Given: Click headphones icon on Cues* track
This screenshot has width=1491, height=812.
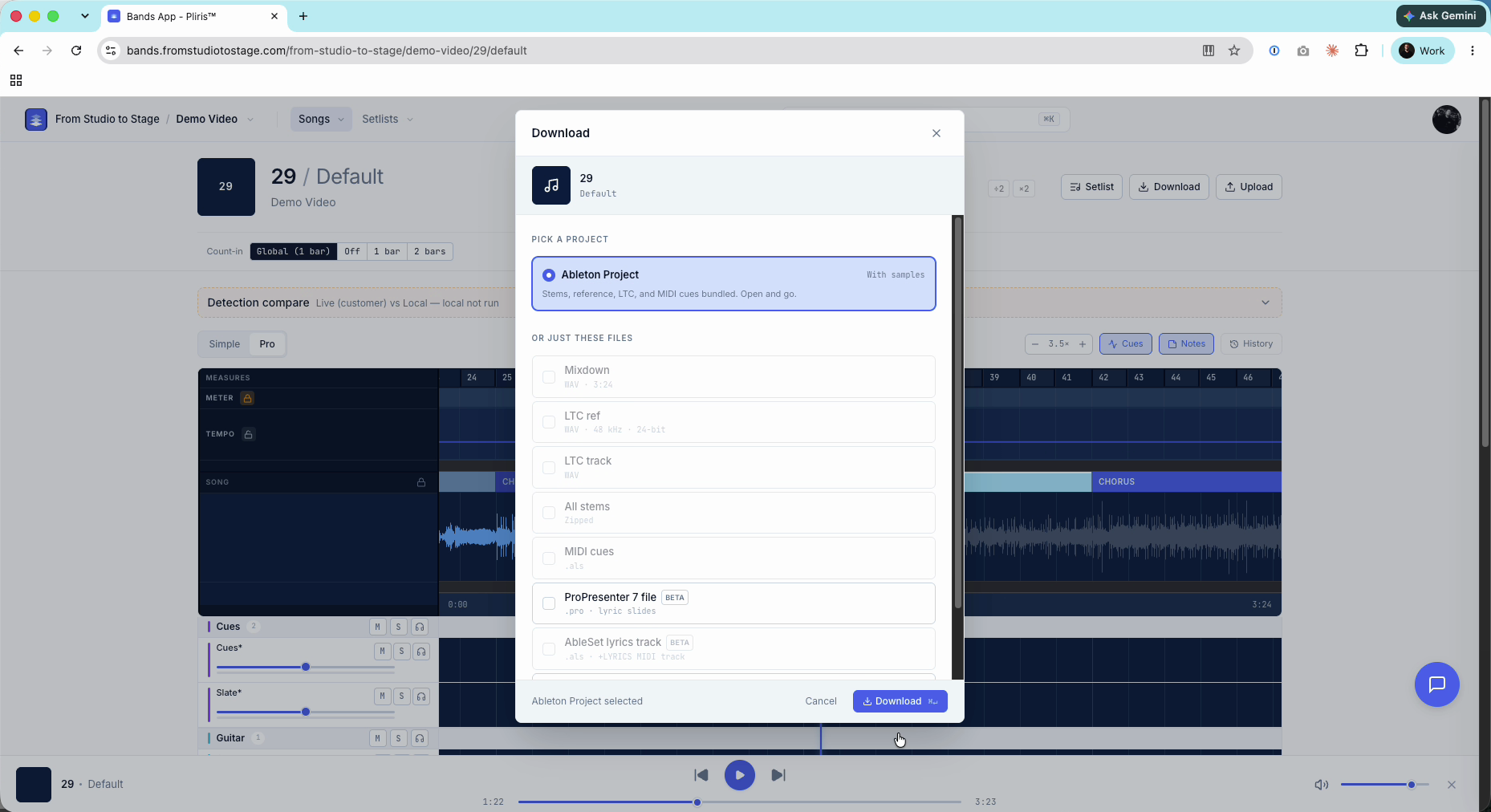Looking at the screenshot, I should pyautogui.click(x=421, y=652).
